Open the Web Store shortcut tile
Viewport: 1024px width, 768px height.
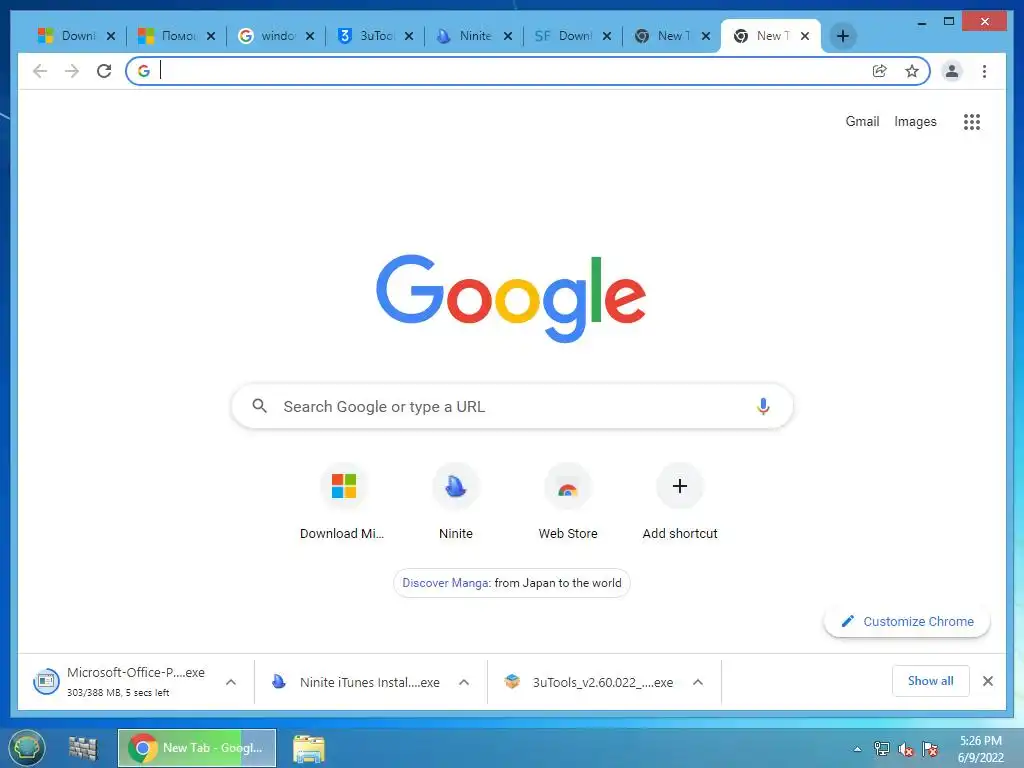click(568, 502)
